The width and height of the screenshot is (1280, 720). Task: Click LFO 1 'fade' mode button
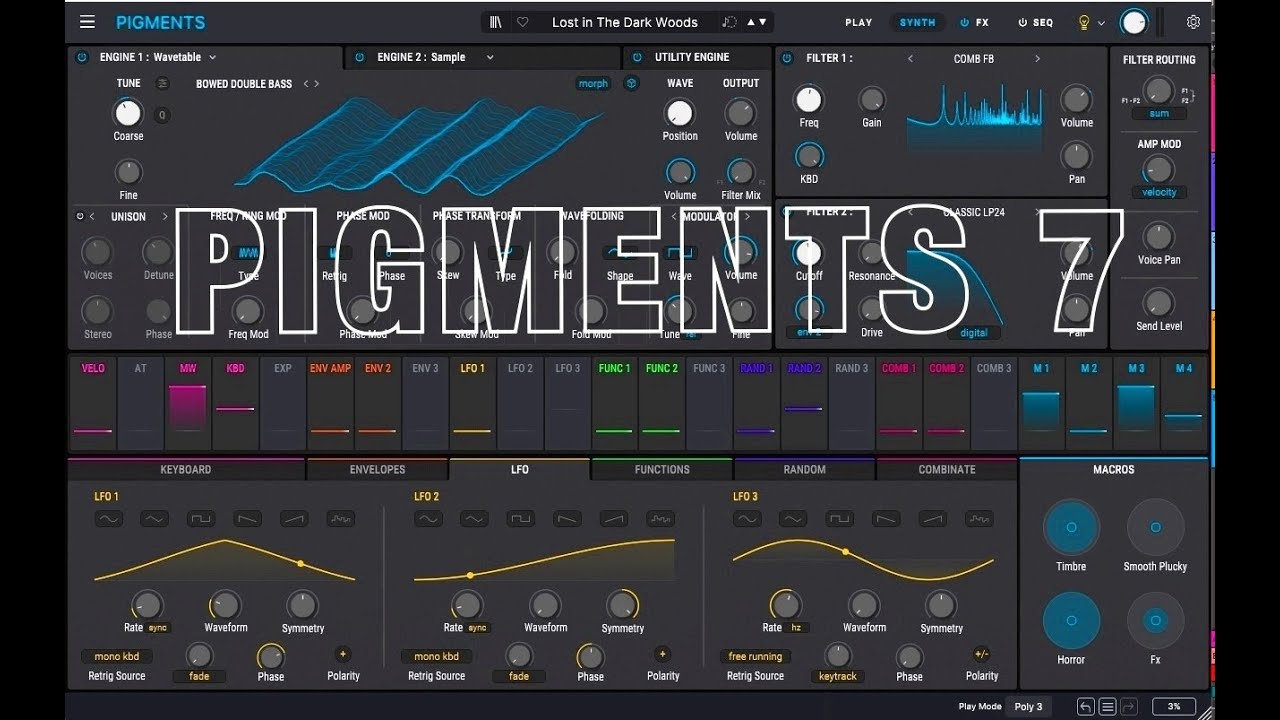[x=199, y=676]
